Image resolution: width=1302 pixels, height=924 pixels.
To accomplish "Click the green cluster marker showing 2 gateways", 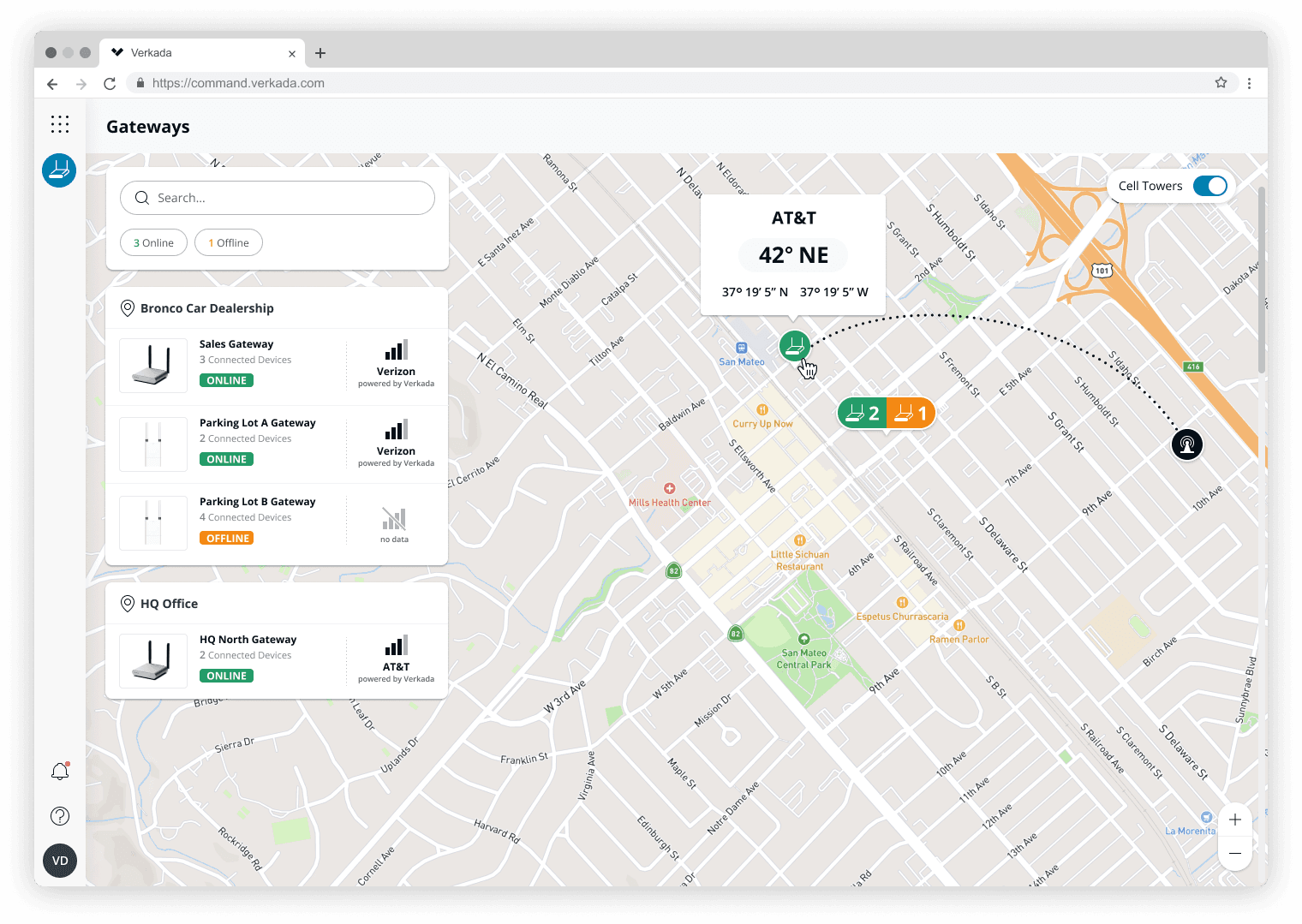I will click(x=862, y=413).
